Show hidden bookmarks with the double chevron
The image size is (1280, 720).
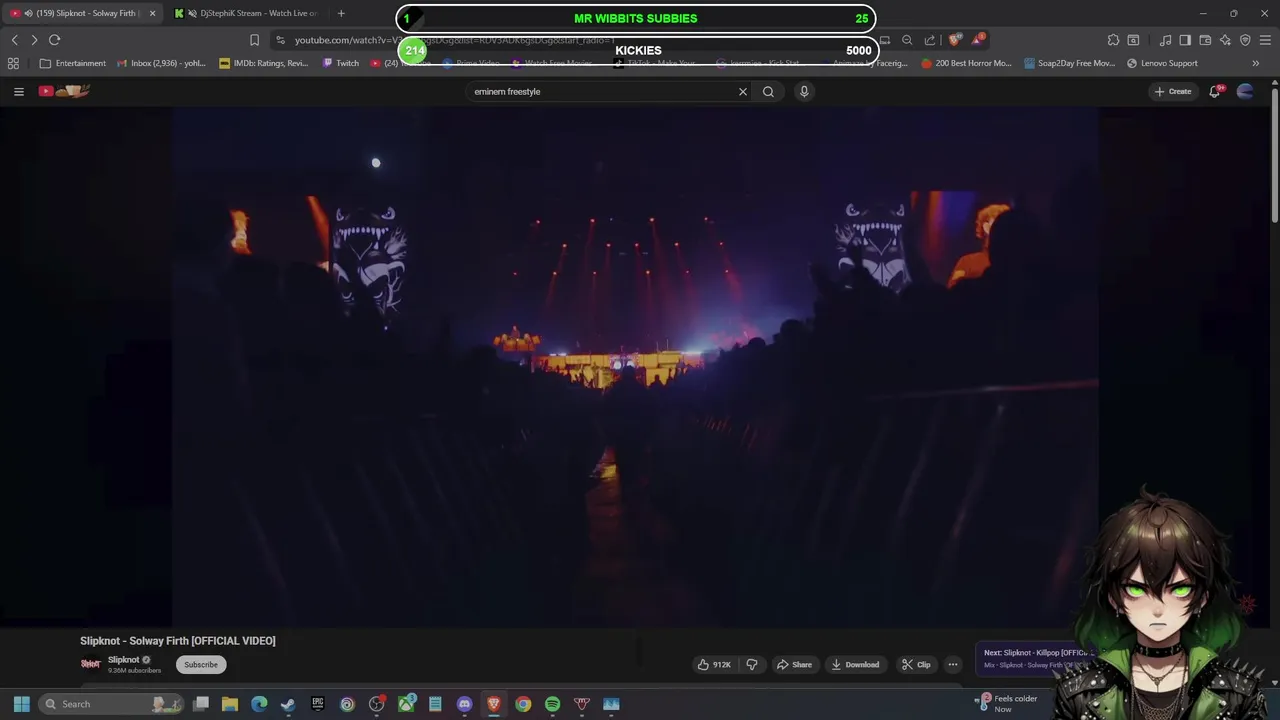pos(1256,63)
